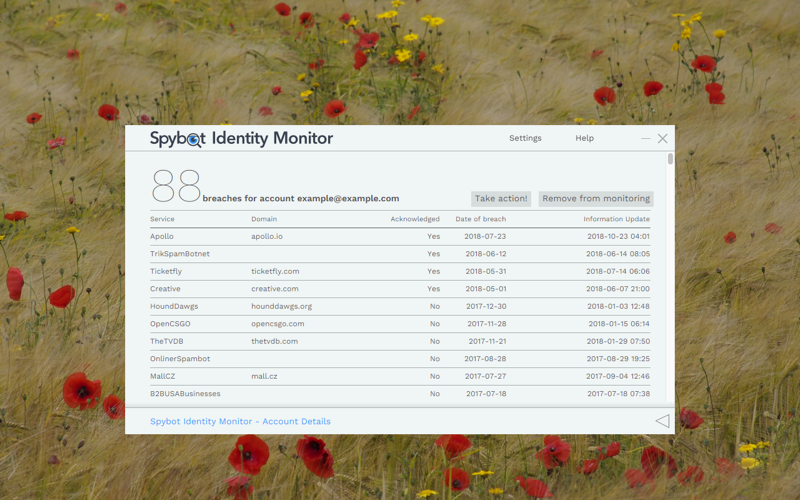Sort by the Service column header

[x=162, y=219]
